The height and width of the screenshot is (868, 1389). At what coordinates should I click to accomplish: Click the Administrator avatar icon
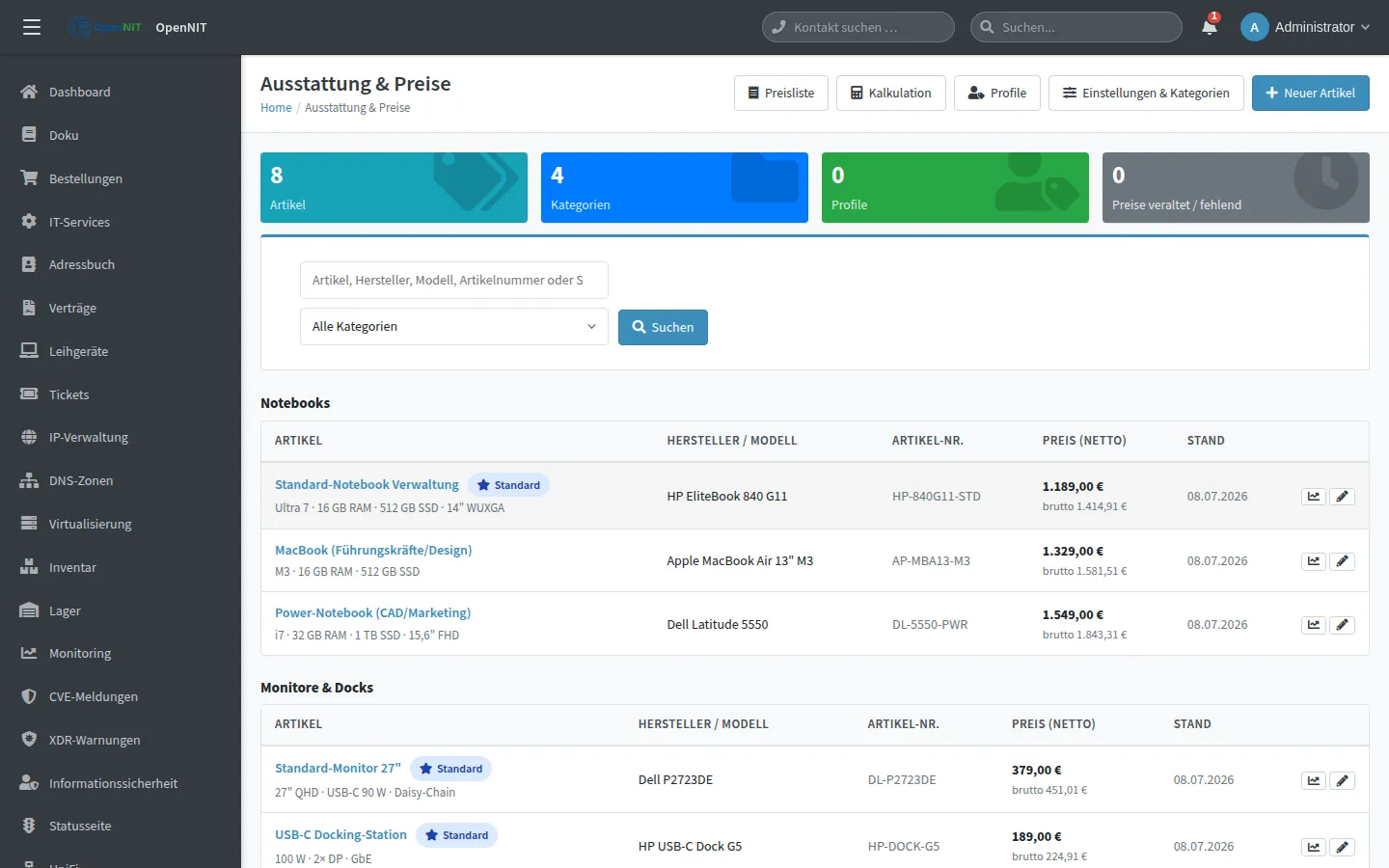(1254, 27)
